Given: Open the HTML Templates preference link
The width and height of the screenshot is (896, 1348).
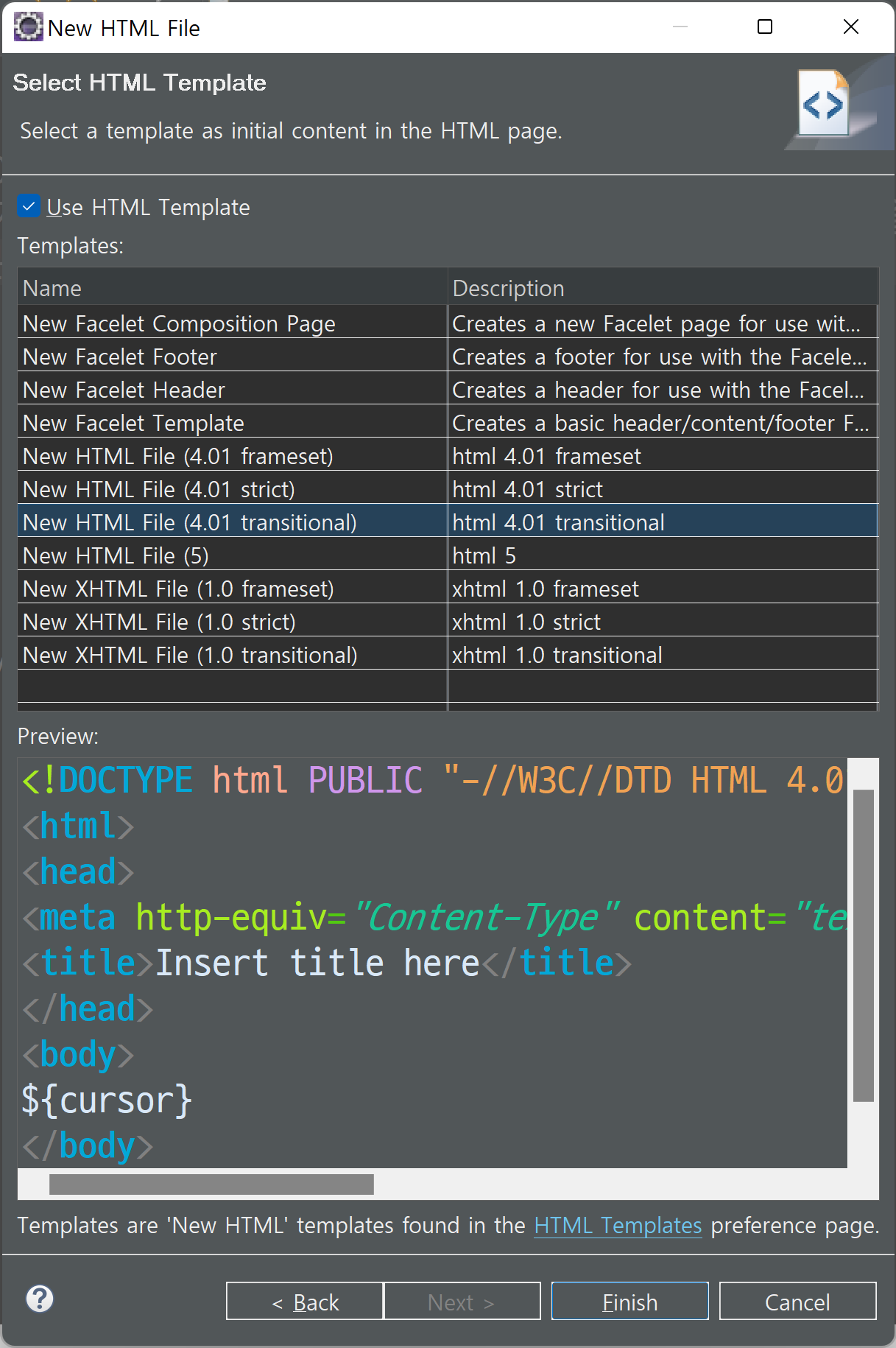Looking at the screenshot, I should pyautogui.click(x=618, y=1225).
